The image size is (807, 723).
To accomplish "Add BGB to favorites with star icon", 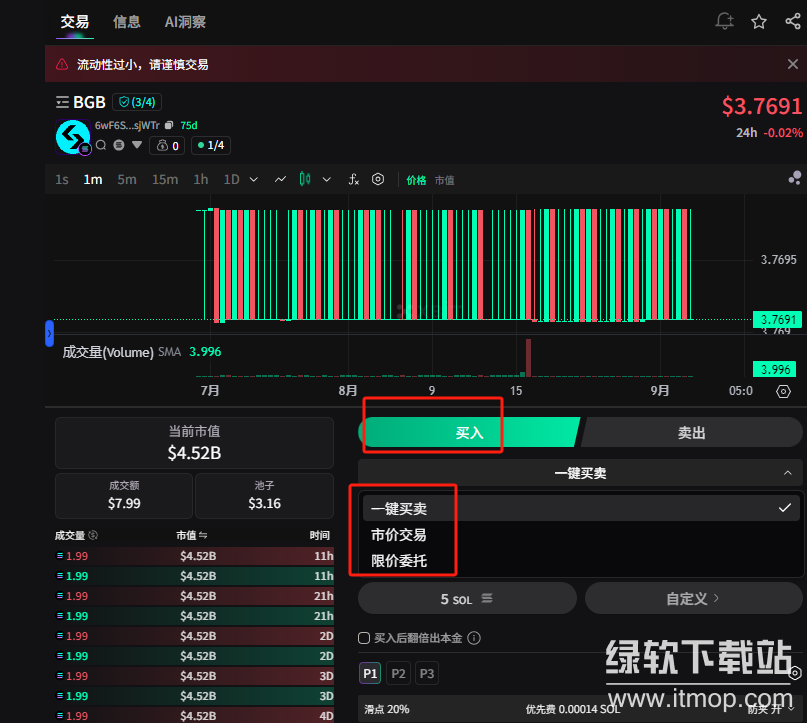I will [759, 21].
